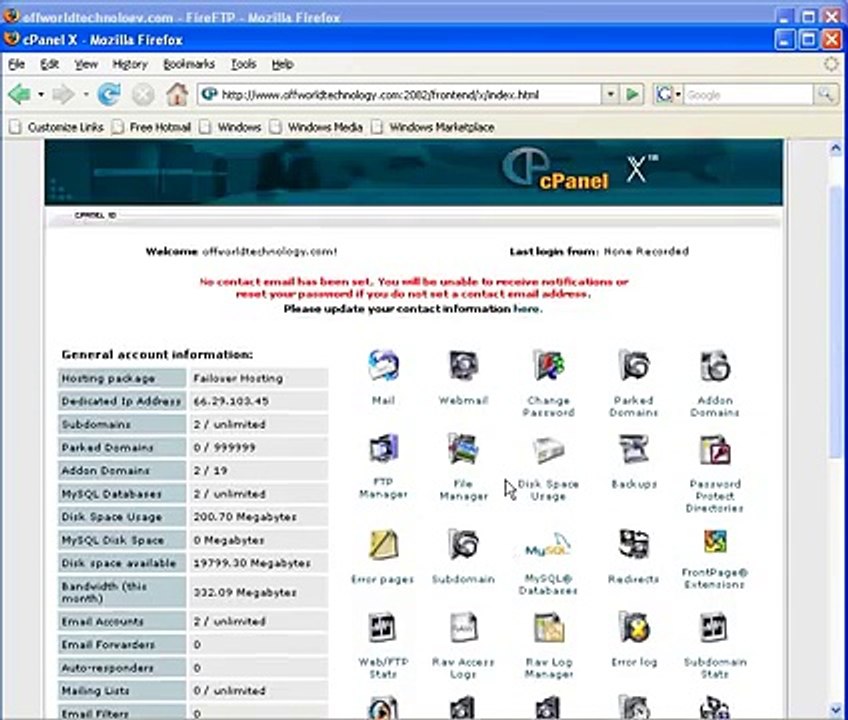Click the 'Email Accounts' label cell
This screenshot has width=848, height=720.
(x=122, y=621)
